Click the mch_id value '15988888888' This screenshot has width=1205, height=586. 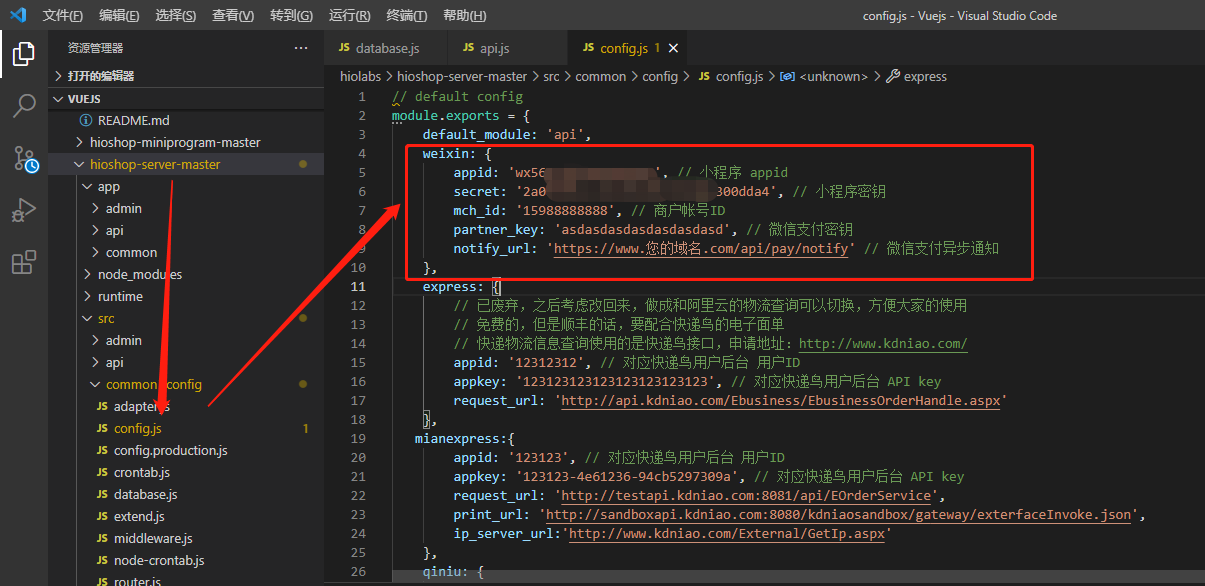[x=565, y=210]
